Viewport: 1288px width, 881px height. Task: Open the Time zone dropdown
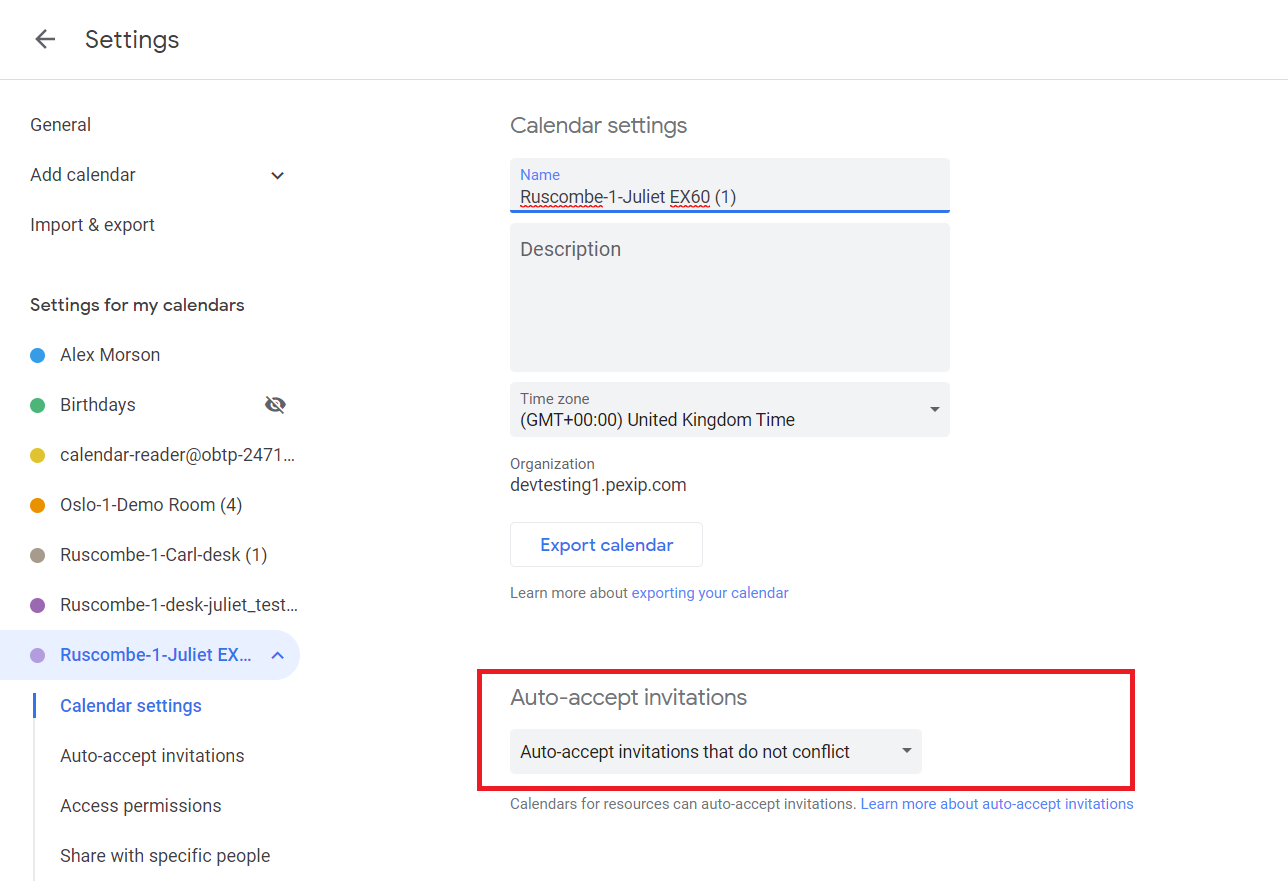pyautogui.click(x=729, y=410)
